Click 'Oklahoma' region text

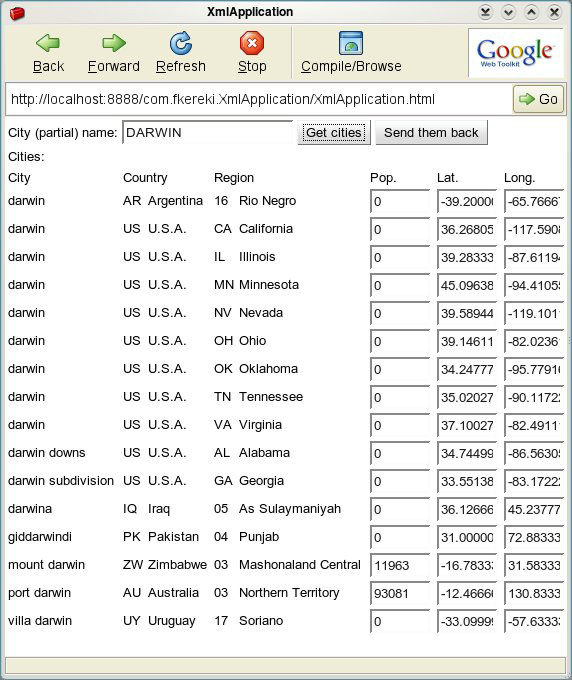[268, 369]
